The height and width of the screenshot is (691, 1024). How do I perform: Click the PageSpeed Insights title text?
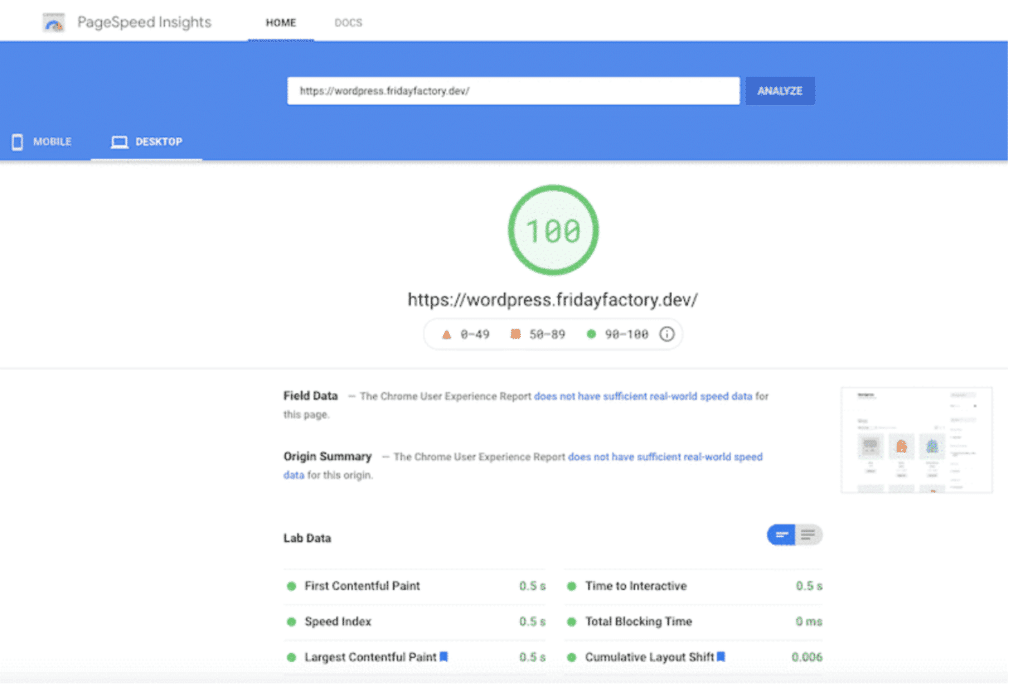(146, 23)
